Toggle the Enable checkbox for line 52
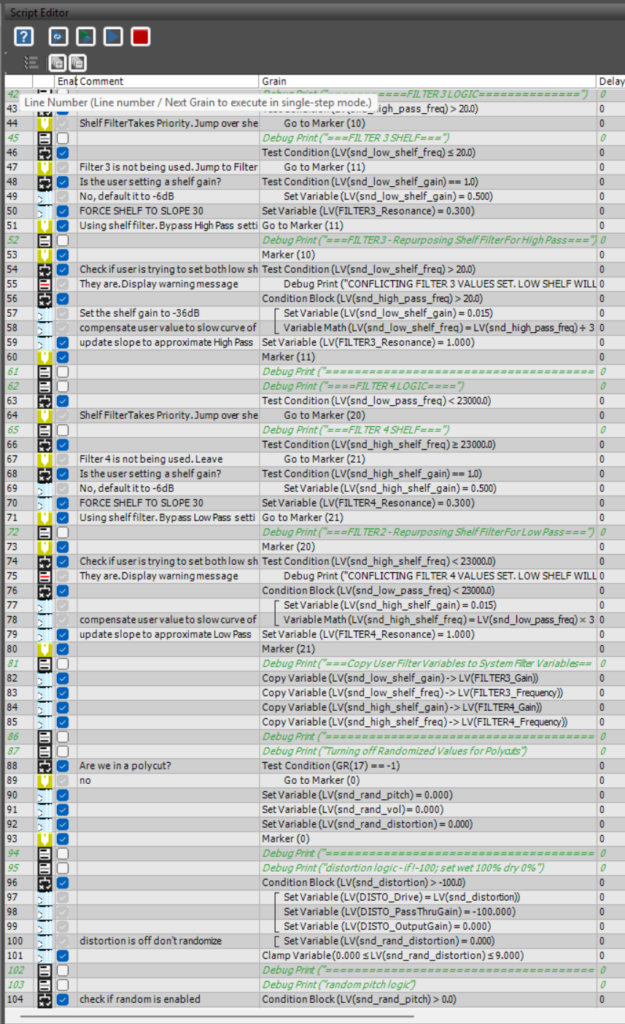 (63, 240)
